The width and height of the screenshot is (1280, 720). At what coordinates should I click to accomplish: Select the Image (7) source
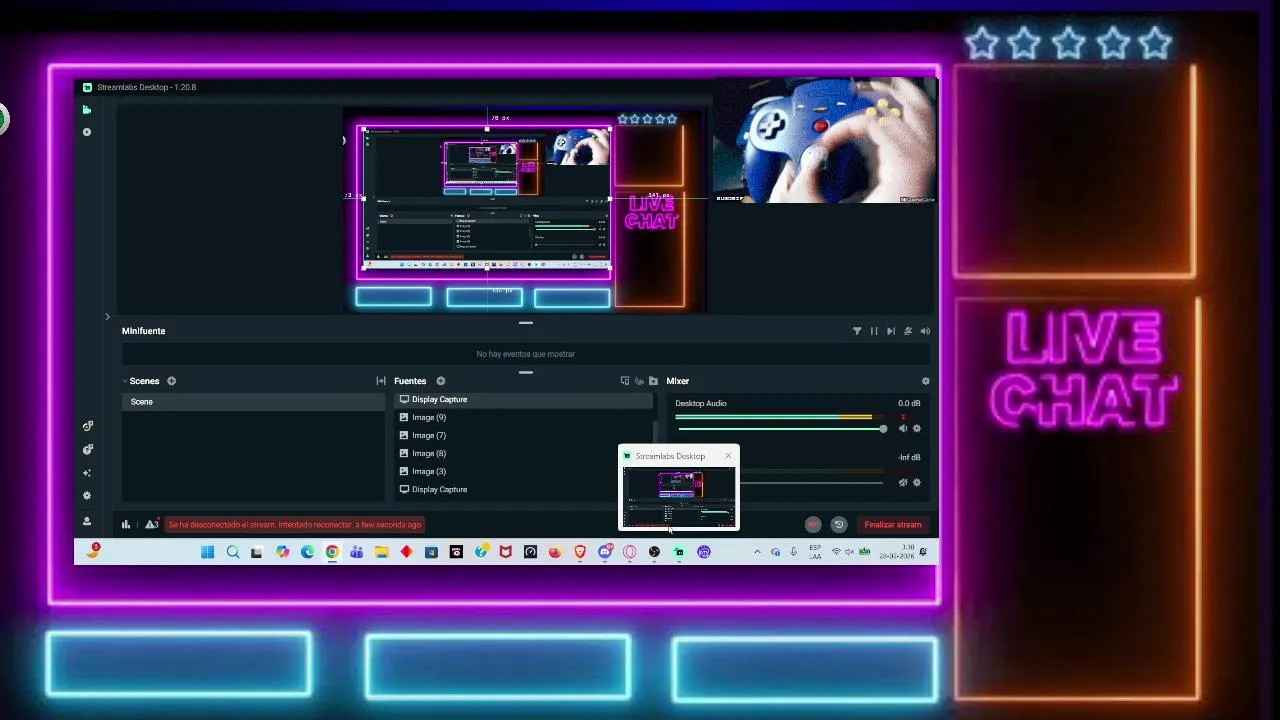[x=525, y=435]
